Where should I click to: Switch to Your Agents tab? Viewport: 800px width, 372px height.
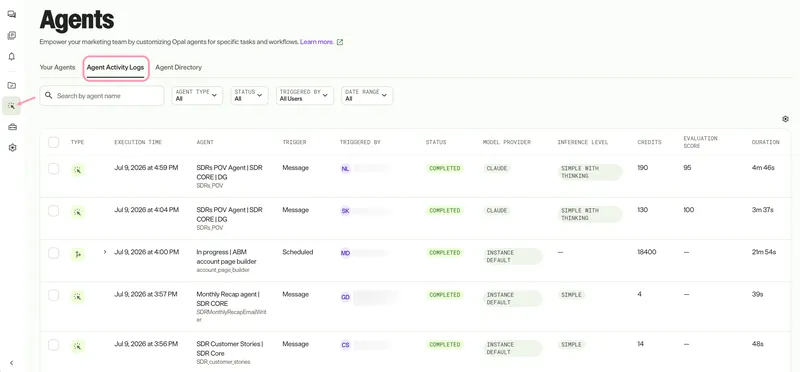tap(57, 67)
